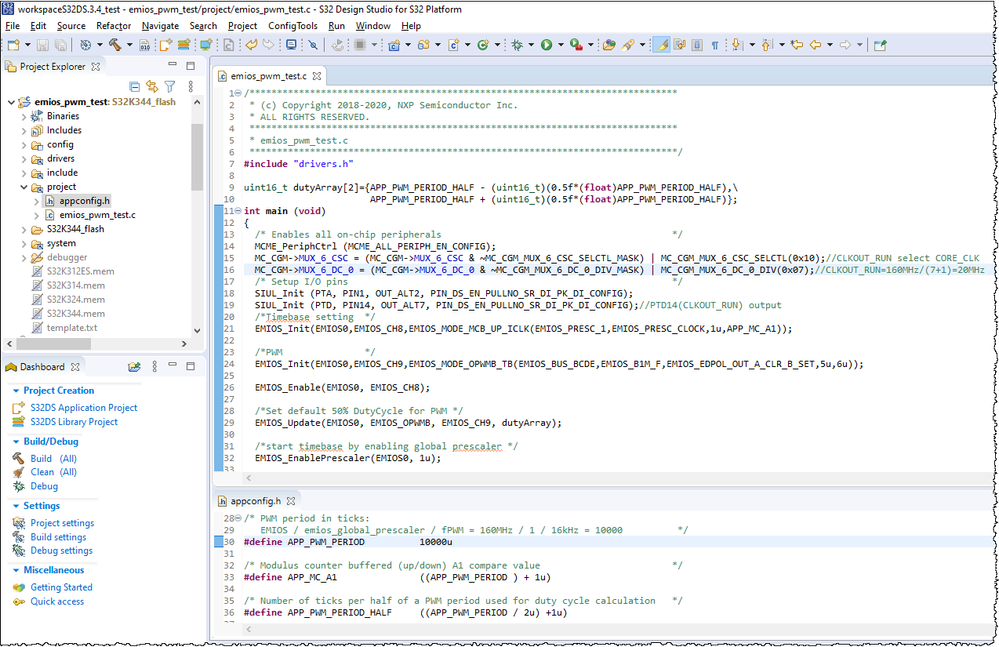Click the hammer Build toolbar icon
Image resolution: width=999 pixels, height=647 pixels.
[115, 45]
